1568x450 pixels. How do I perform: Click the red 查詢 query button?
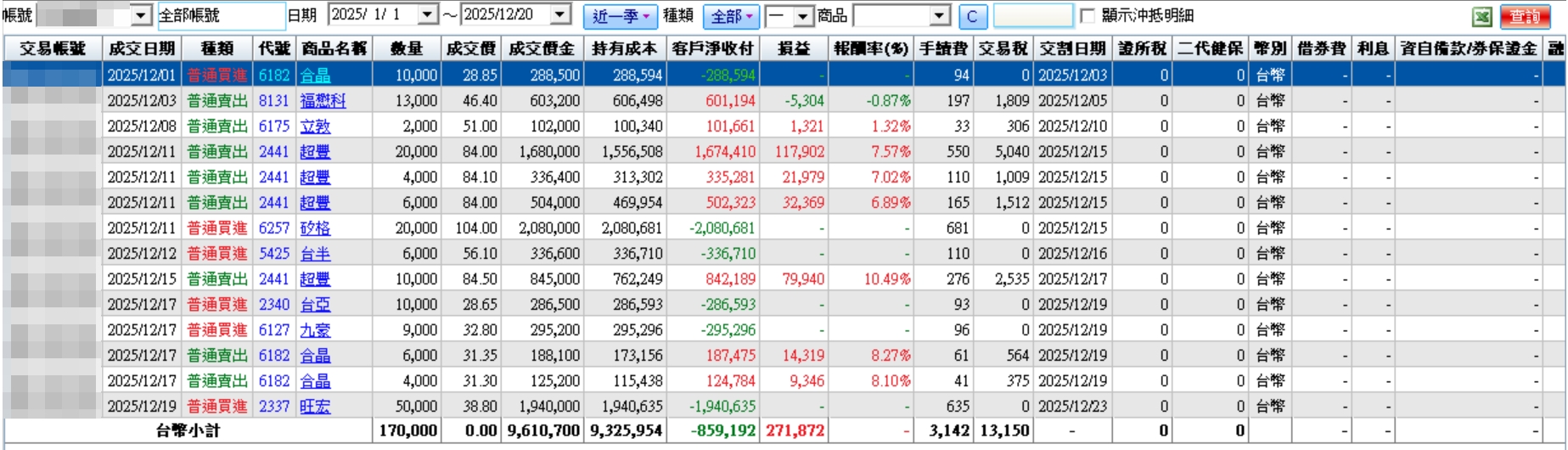click(x=1526, y=16)
